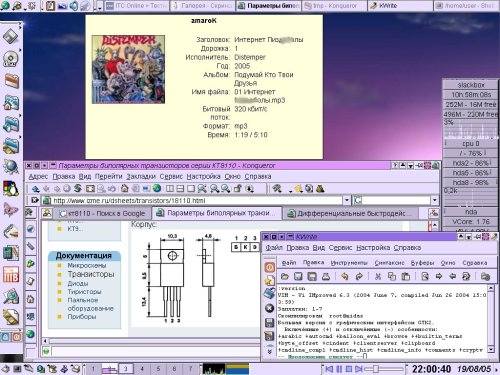
Task: Click the save file icon in Vim toolbar
Action: coord(298,276)
